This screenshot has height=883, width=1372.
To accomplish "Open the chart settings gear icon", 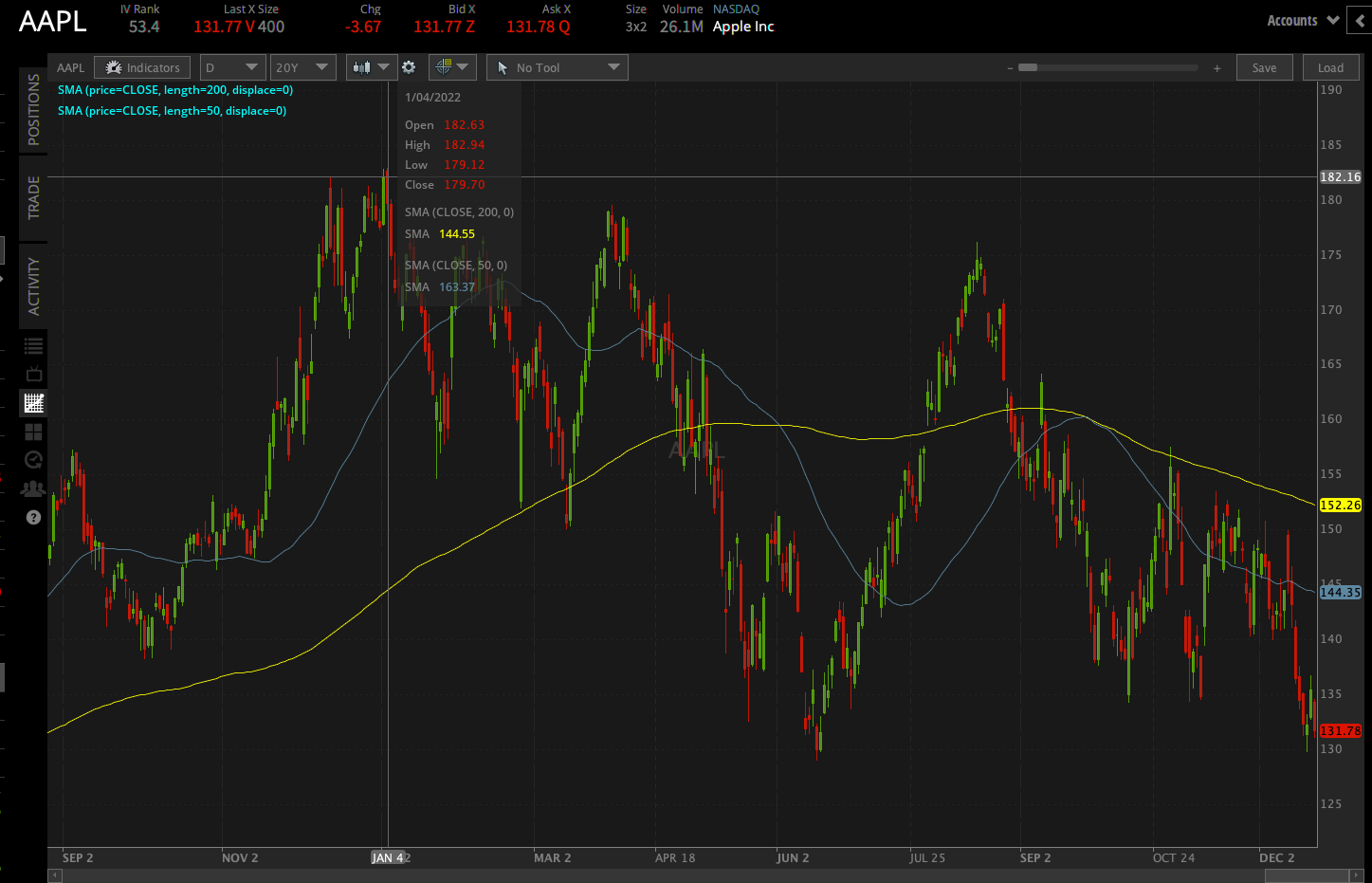I will click(x=409, y=66).
